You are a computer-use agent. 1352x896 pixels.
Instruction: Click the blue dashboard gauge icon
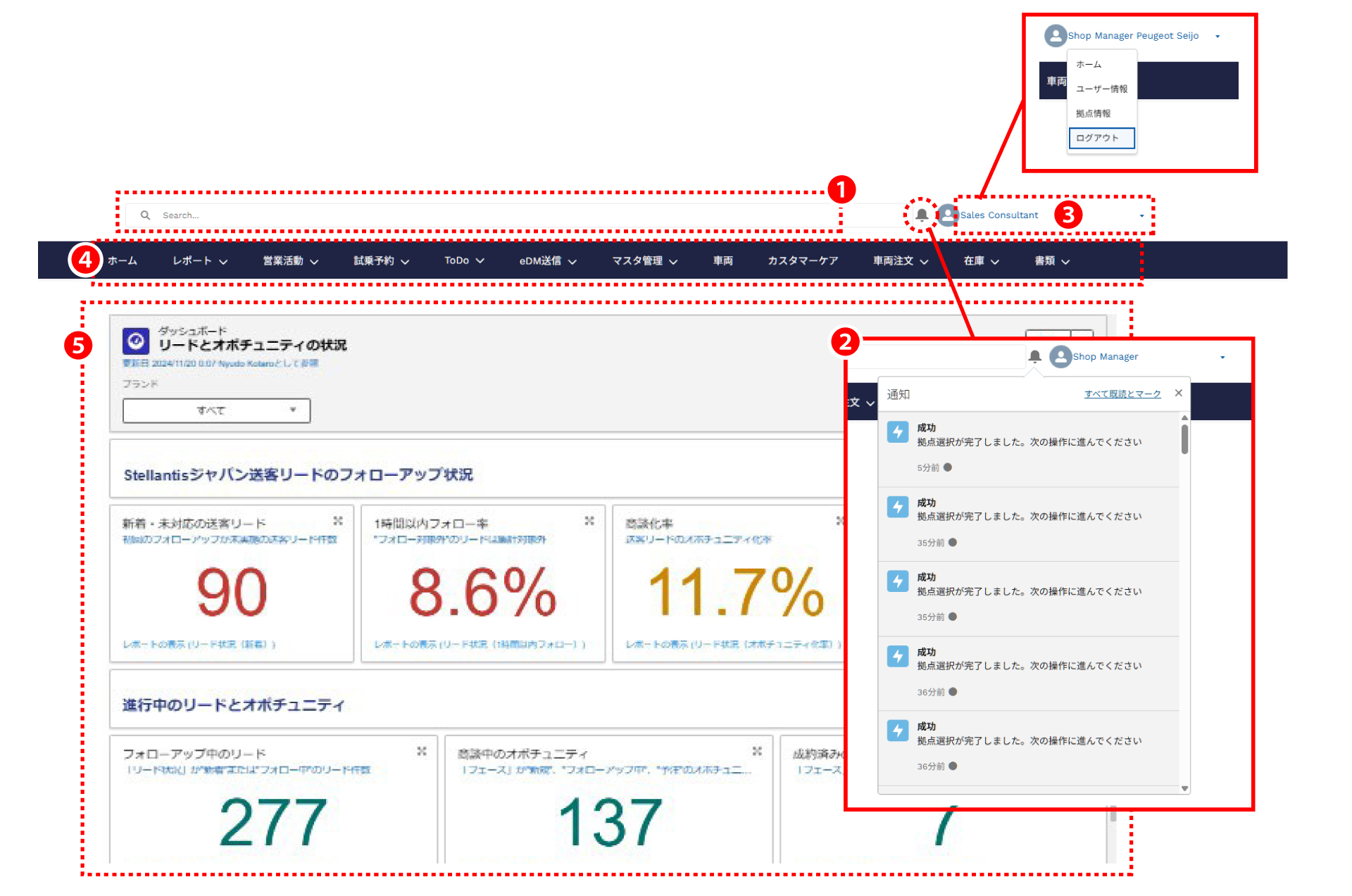[x=136, y=341]
